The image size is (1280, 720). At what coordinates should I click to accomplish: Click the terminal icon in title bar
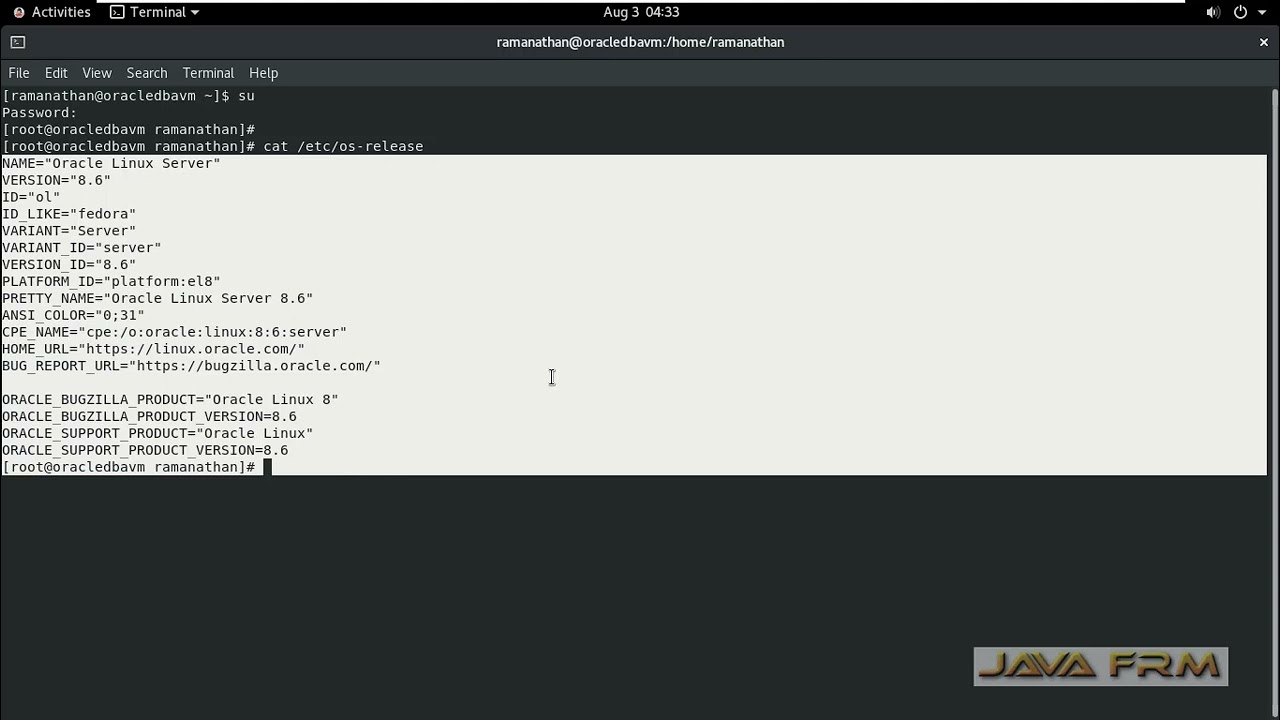click(17, 42)
